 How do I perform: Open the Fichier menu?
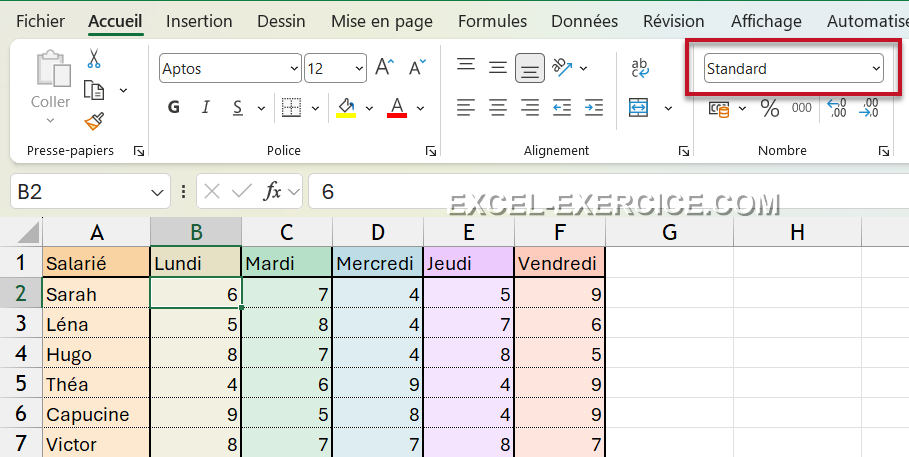pyautogui.click(x=40, y=21)
